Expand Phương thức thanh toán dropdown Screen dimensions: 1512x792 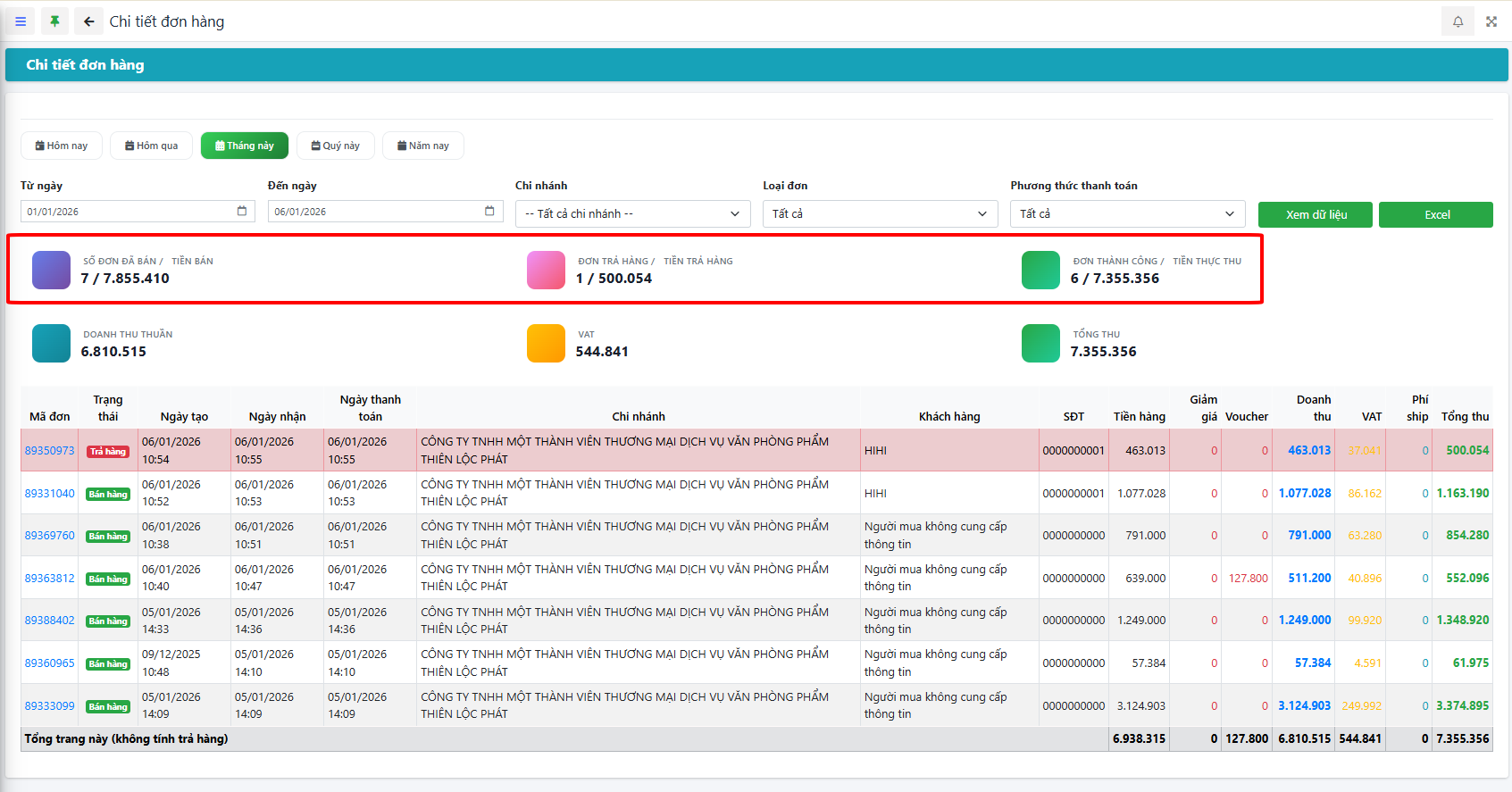1127,214
